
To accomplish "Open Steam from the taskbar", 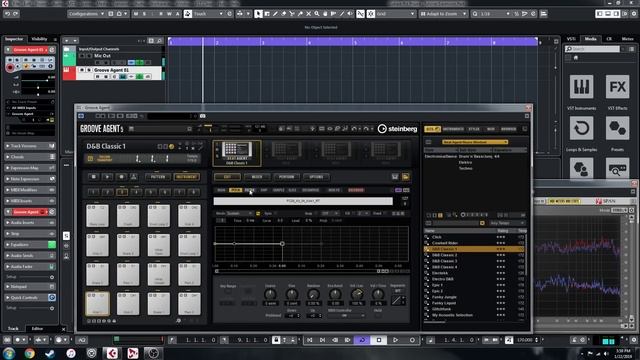I will click(50, 353).
